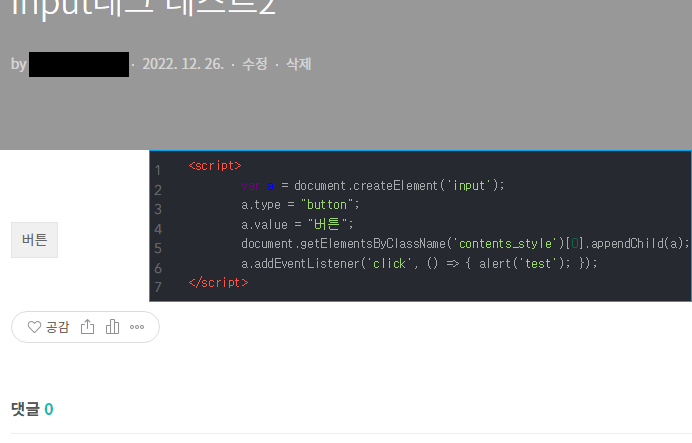Viewport: 692px width, 443px height.
Task: Delete the post via 삭제 link
Action: point(299,64)
